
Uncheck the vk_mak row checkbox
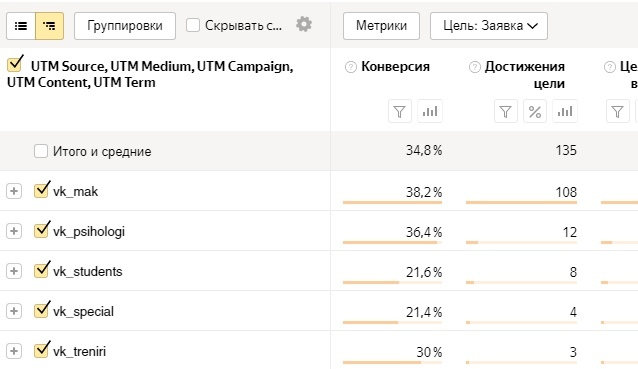pyautogui.click(x=41, y=190)
